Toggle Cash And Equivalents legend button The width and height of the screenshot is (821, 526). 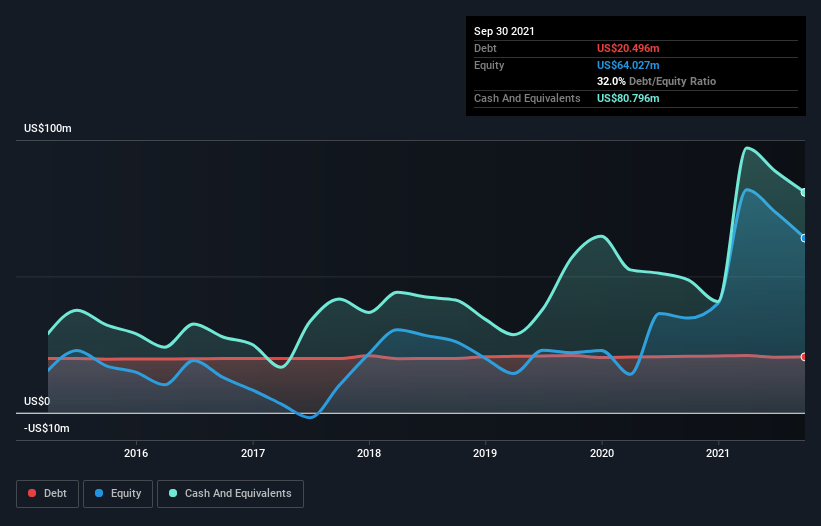pos(230,494)
